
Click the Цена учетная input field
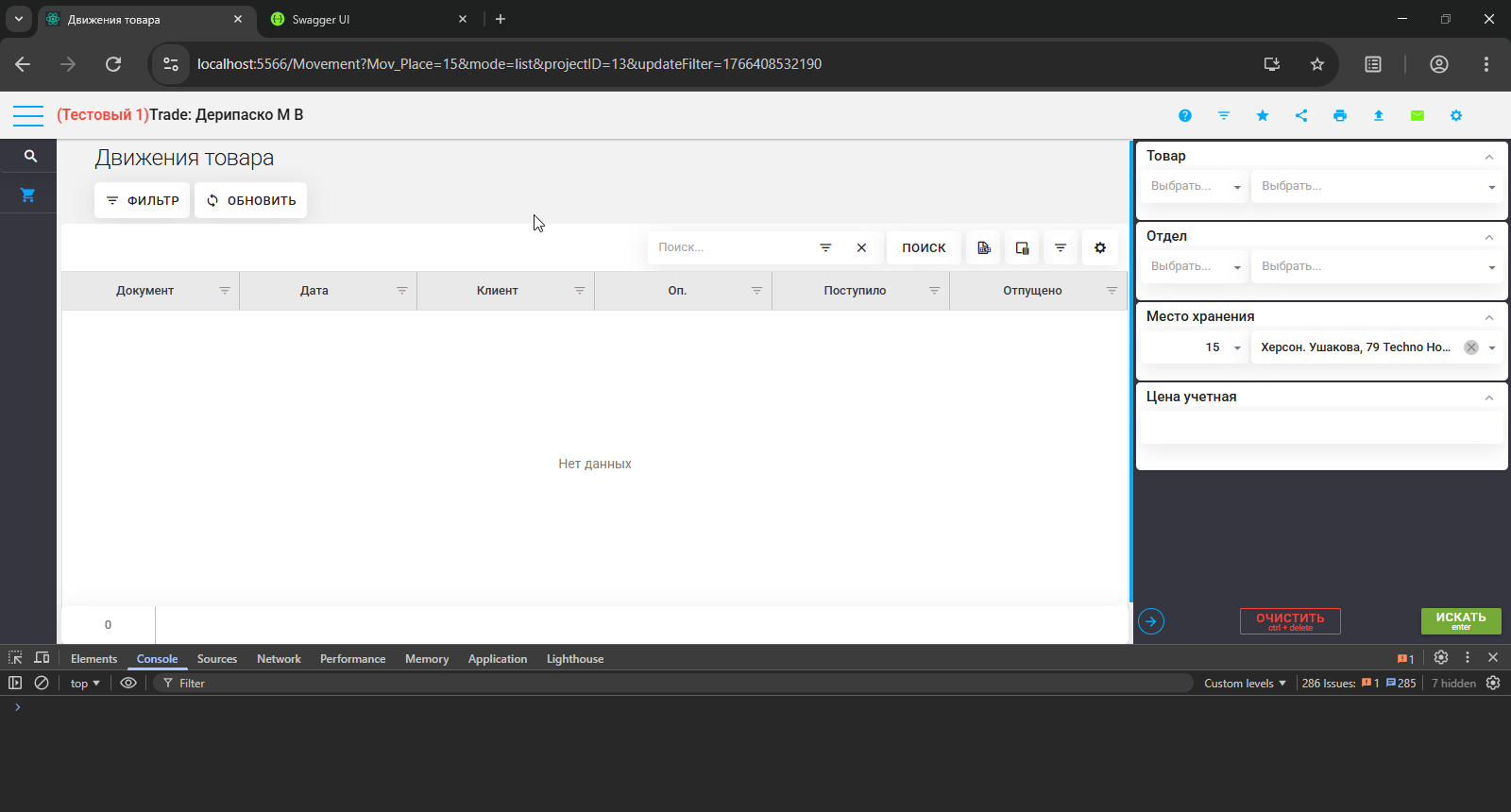[x=1321, y=428]
